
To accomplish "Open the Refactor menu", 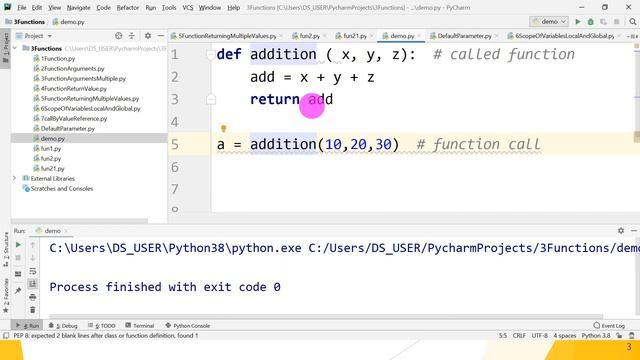I will coord(128,8).
